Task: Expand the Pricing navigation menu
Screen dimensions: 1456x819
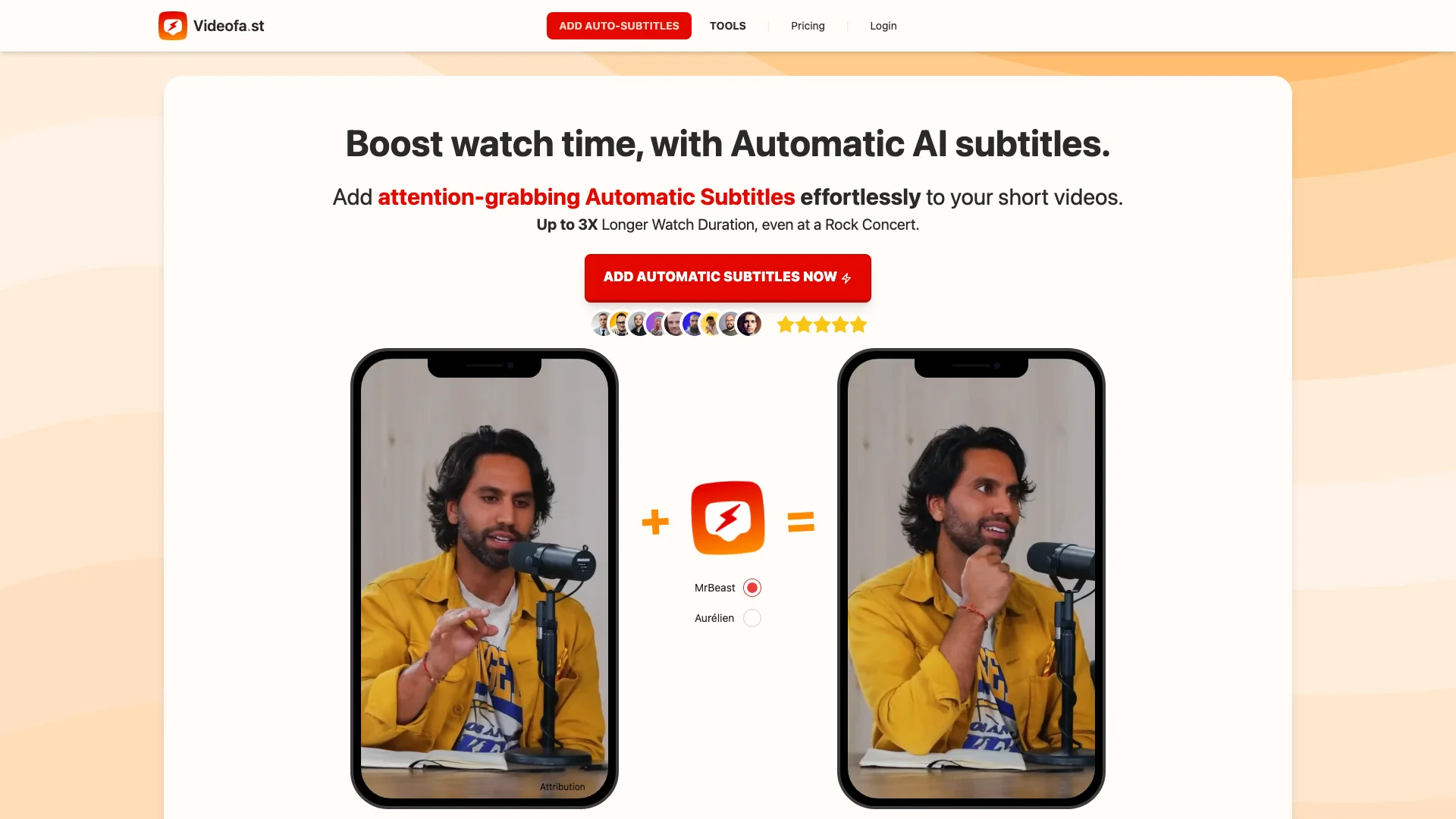Action: click(x=808, y=26)
